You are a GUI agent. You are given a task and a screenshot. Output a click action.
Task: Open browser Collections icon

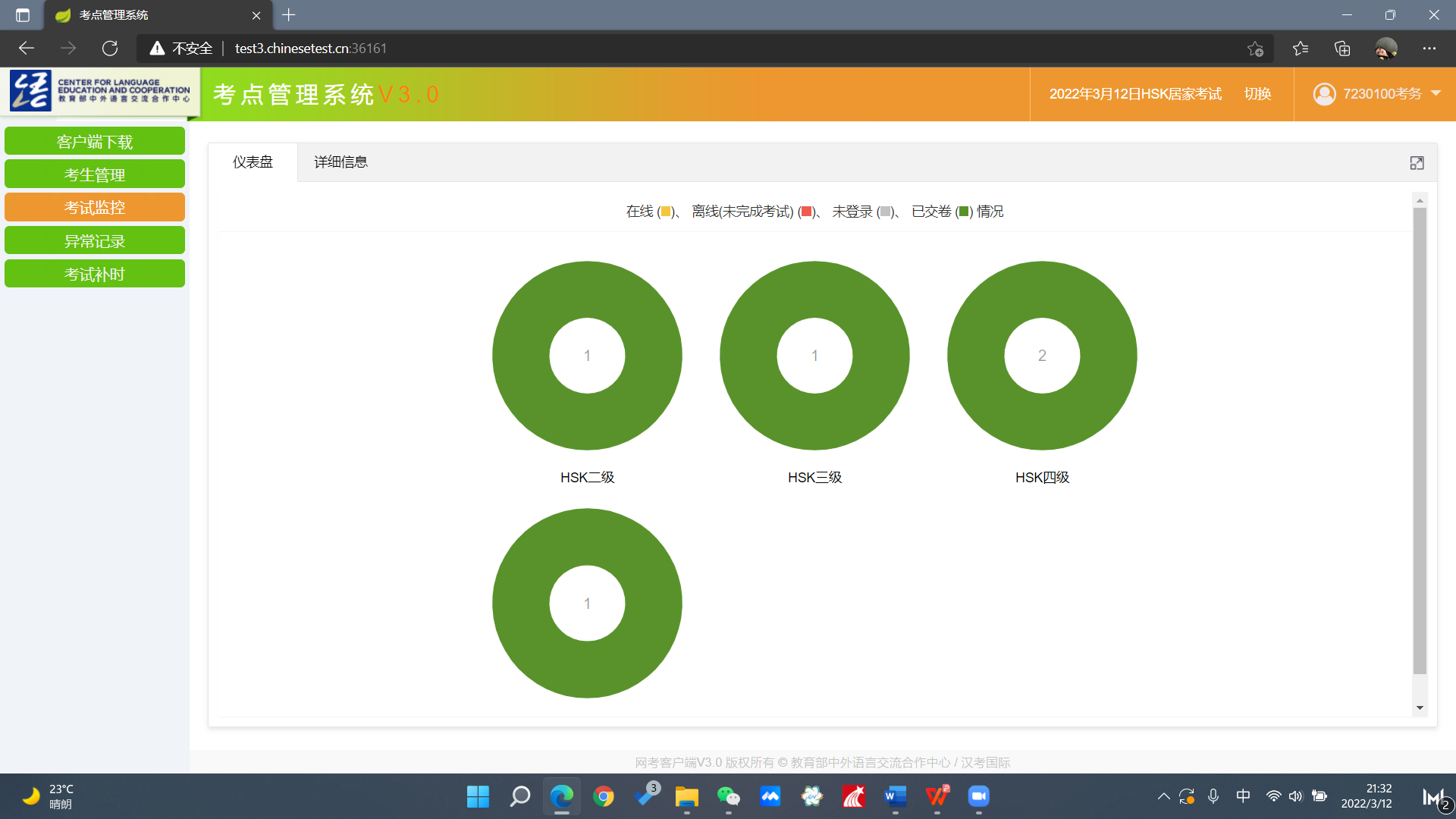(1342, 49)
